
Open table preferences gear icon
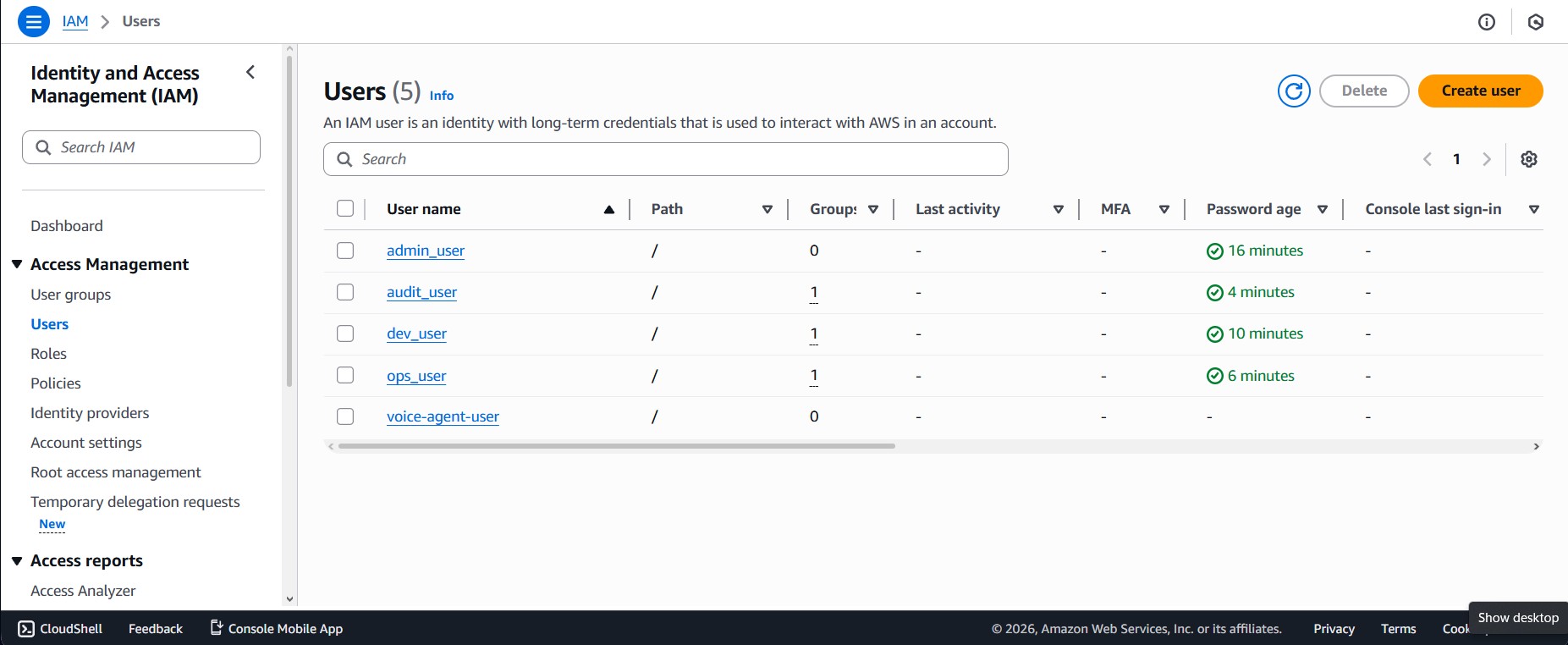tap(1528, 159)
